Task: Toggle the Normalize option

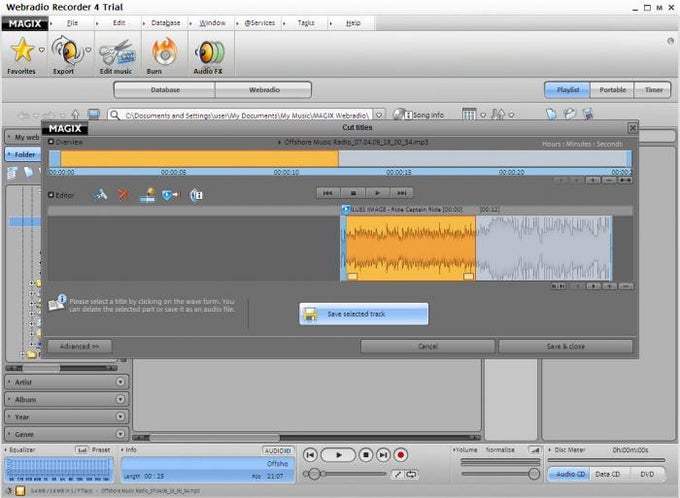Action: (x=500, y=450)
